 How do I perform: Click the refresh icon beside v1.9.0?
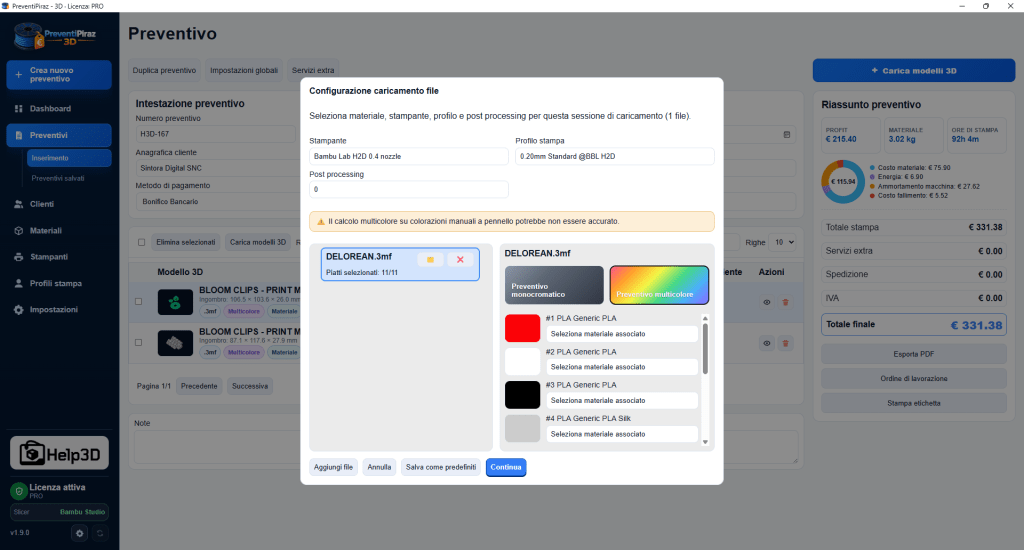click(100, 533)
